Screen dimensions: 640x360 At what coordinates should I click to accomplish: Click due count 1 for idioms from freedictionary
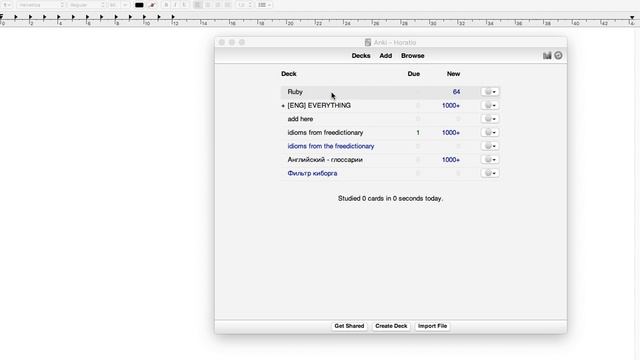tap(418, 132)
